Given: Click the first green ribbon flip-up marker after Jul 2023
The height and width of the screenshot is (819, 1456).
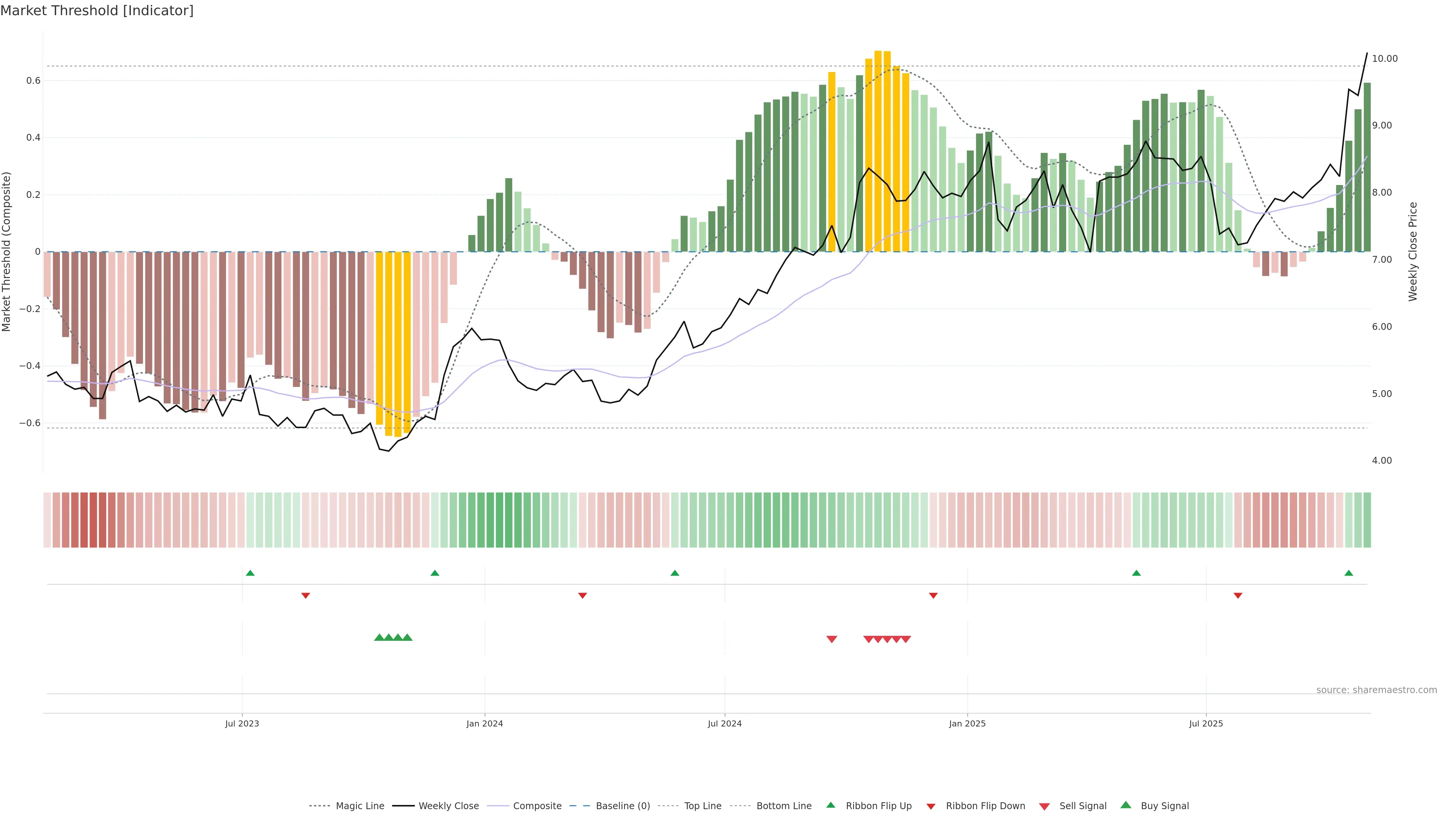Looking at the screenshot, I should 250,573.
